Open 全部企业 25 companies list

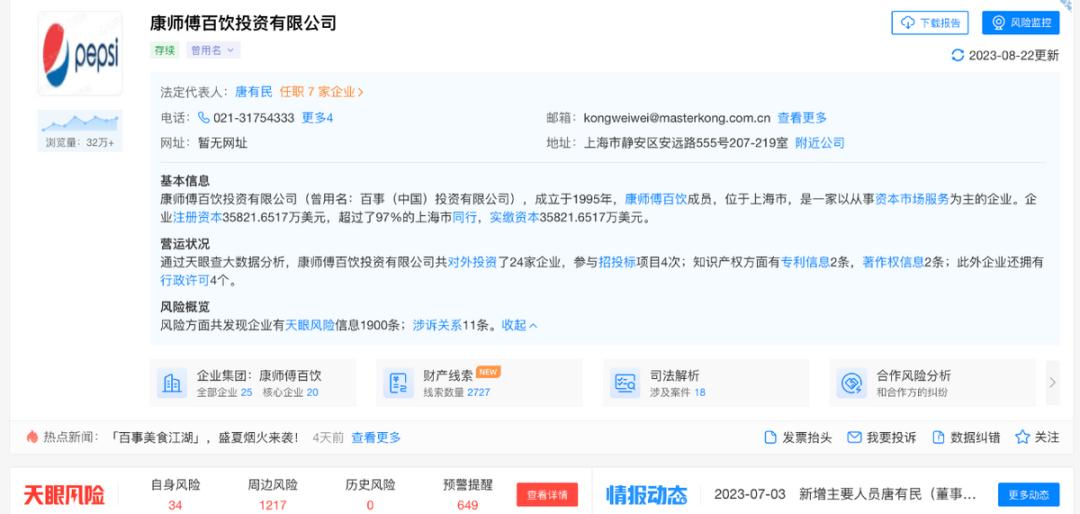tap(225, 393)
